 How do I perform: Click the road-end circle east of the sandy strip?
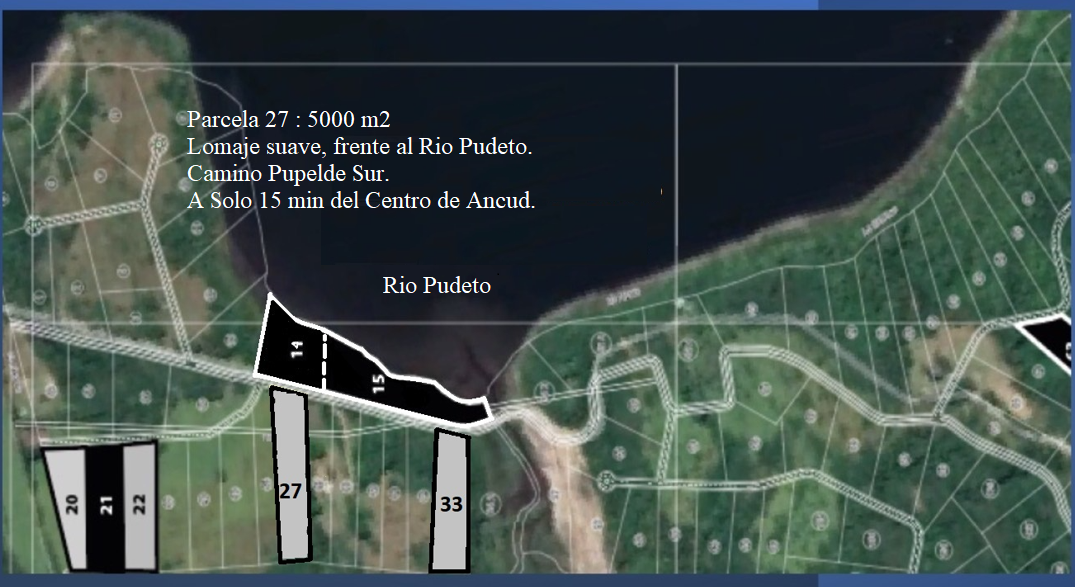click(607, 482)
